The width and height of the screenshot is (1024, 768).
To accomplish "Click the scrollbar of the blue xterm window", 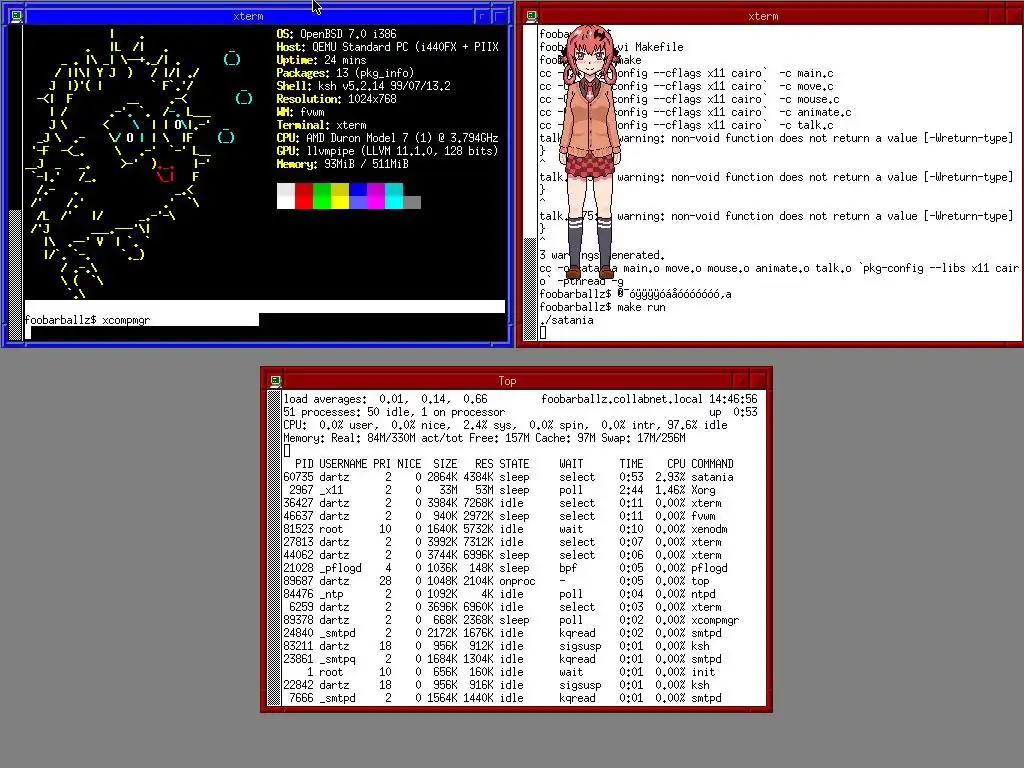I will [x=15, y=183].
